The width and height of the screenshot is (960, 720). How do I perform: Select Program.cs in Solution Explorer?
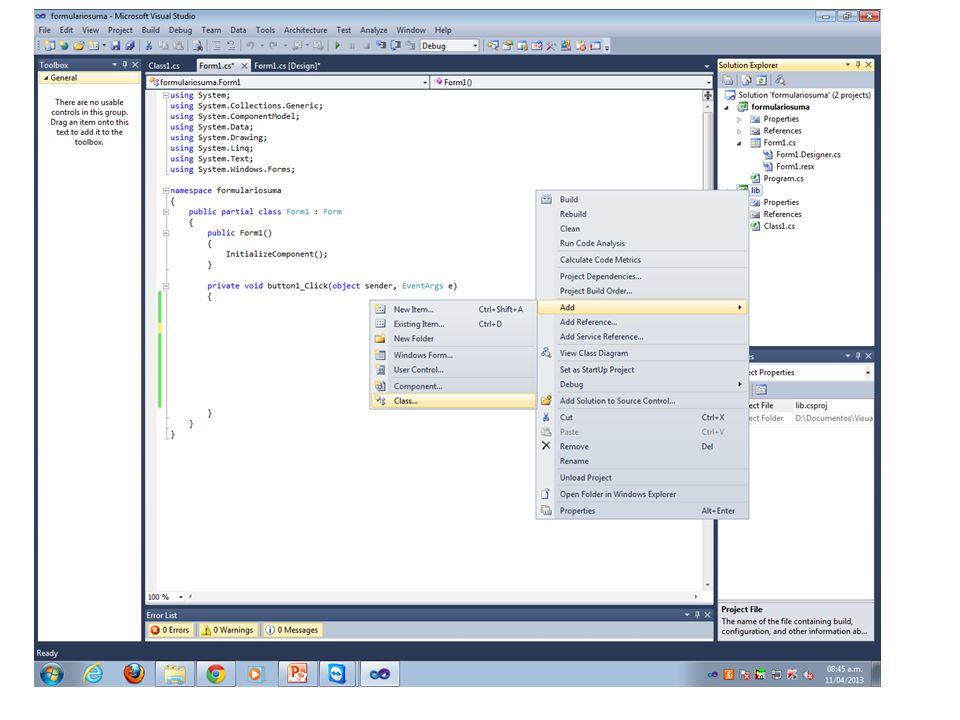pyautogui.click(x=783, y=179)
